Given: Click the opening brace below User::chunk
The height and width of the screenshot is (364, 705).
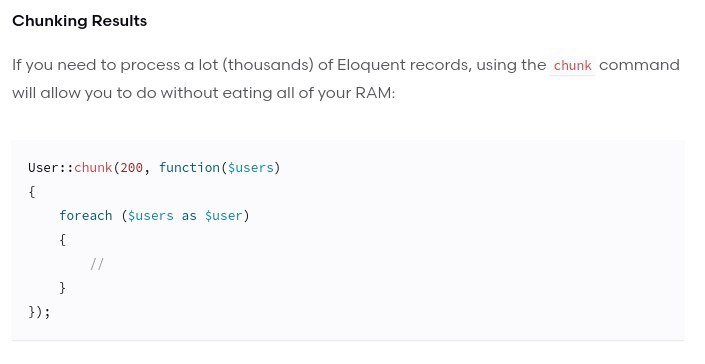Looking at the screenshot, I should coord(31,192).
